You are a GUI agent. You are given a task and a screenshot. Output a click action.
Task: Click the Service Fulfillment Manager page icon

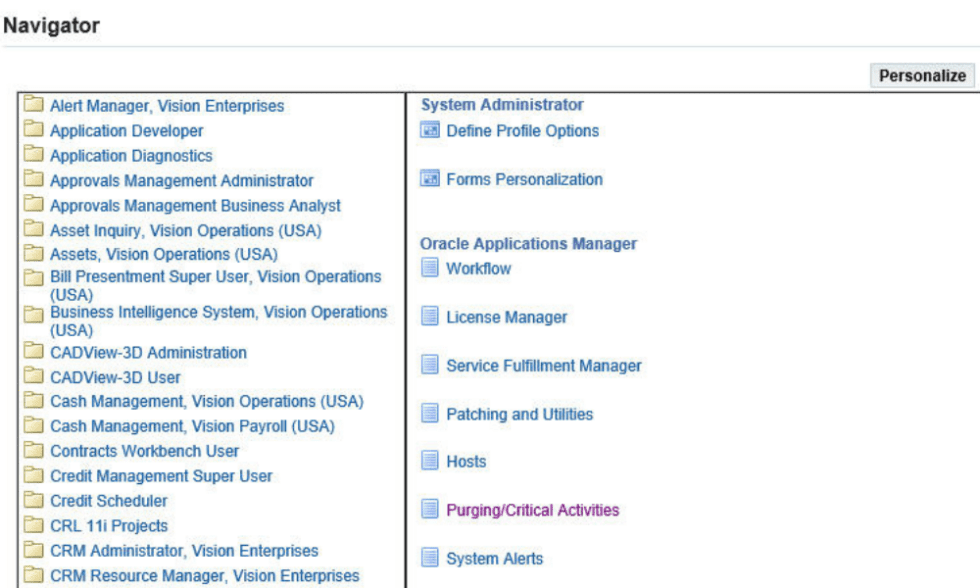(x=430, y=366)
